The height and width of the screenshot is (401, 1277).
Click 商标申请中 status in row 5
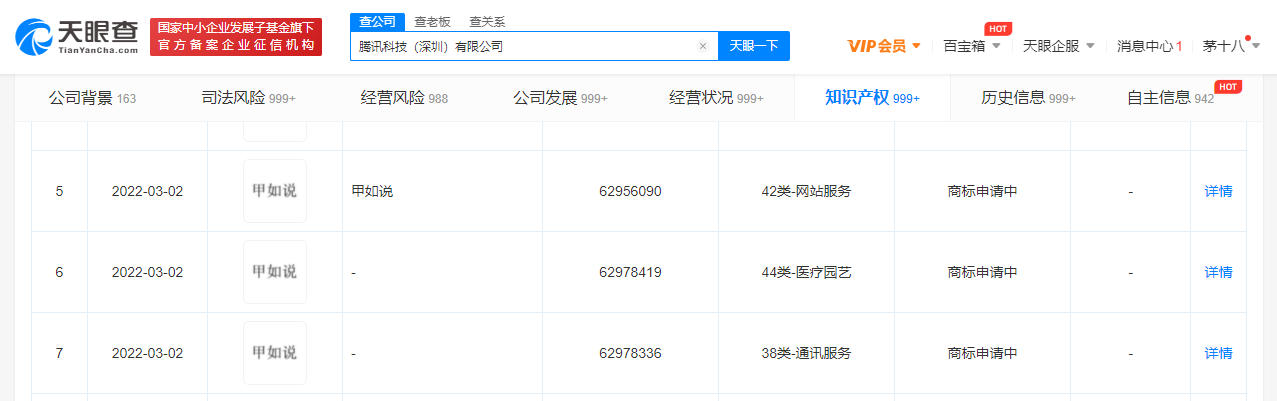click(x=982, y=191)
